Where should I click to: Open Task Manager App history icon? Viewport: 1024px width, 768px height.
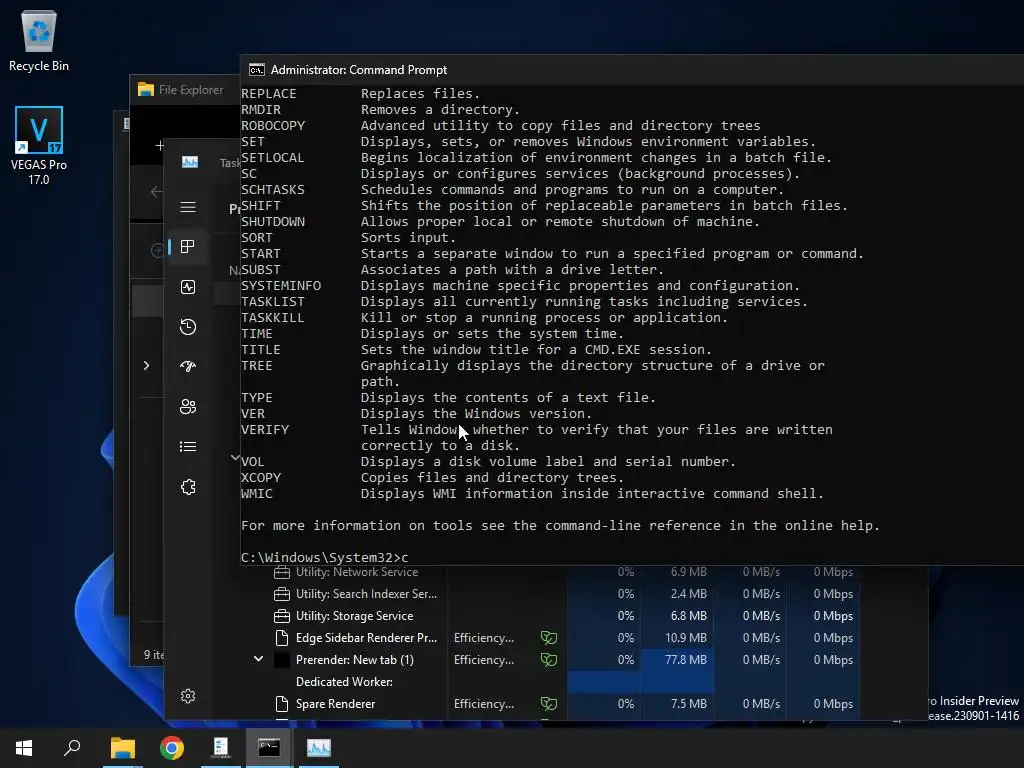pos(188,327)
